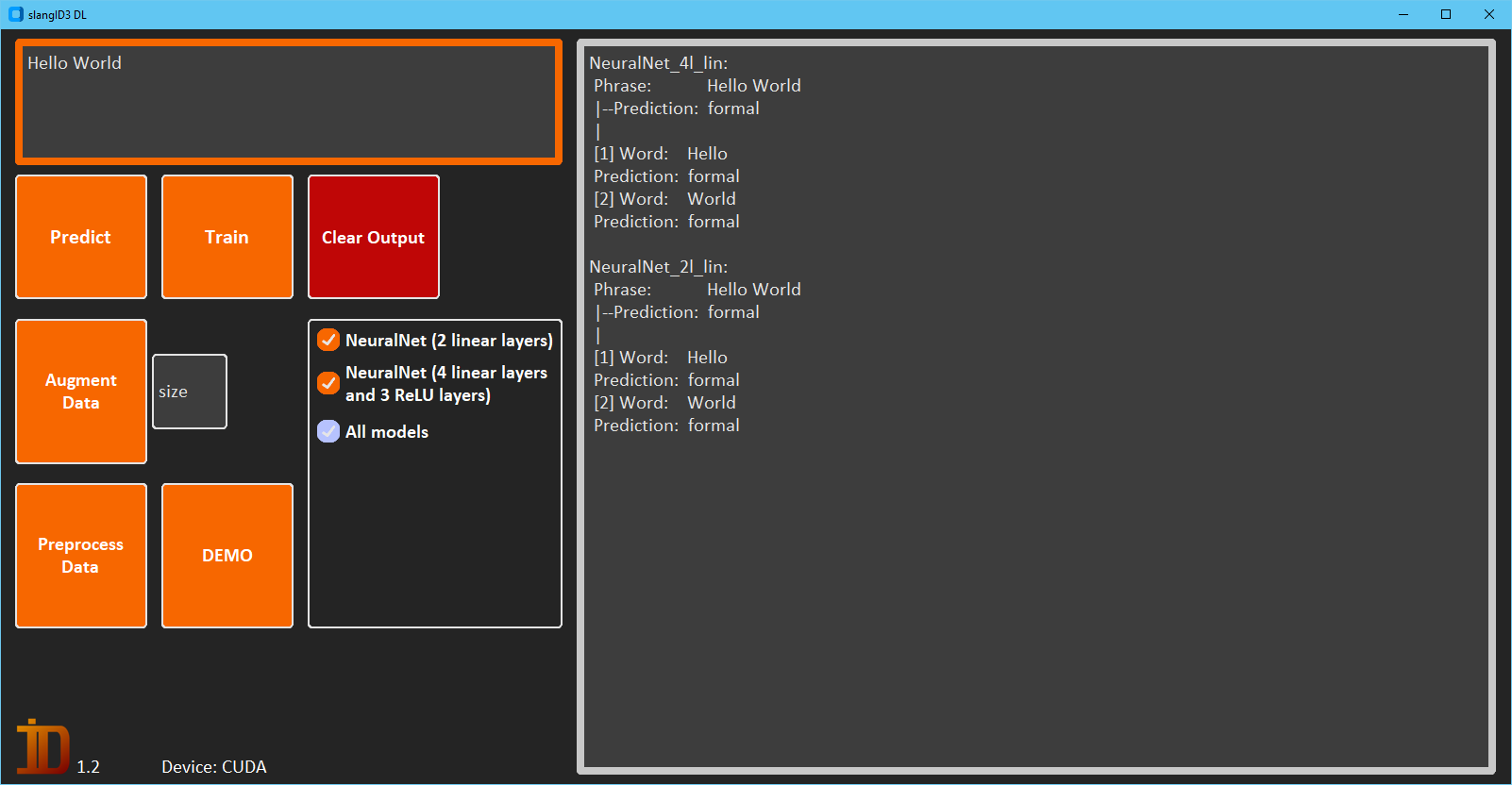The image size is (1512, 785).
Task: Launch Preprocess Data
Action: tap(81, 556)
